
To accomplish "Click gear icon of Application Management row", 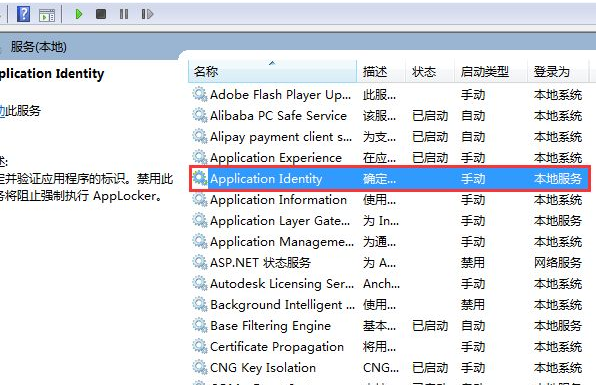I will coord(200,241).
